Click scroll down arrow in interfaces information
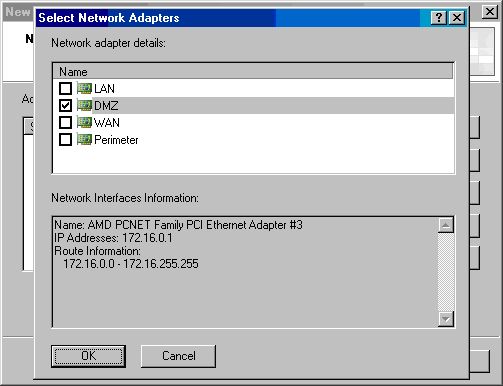Screen dimensions: 503x386 [x=446, y=319]
